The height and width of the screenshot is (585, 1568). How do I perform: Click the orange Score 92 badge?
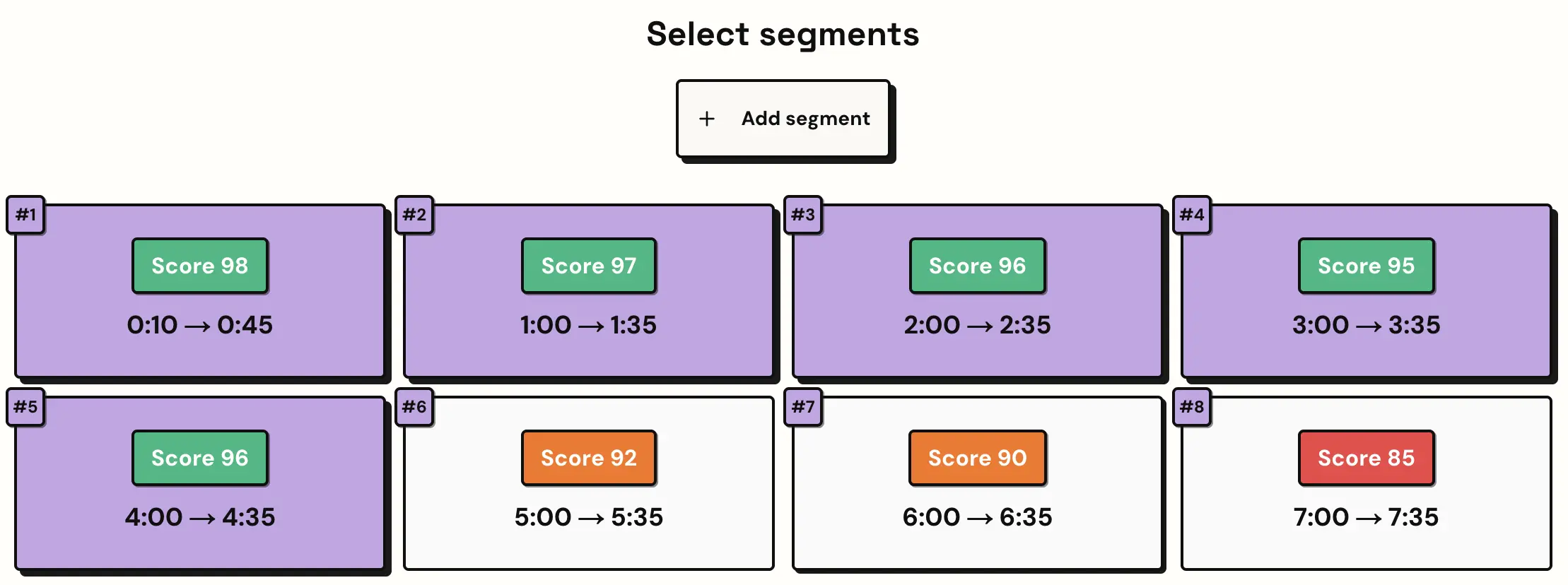589,458
